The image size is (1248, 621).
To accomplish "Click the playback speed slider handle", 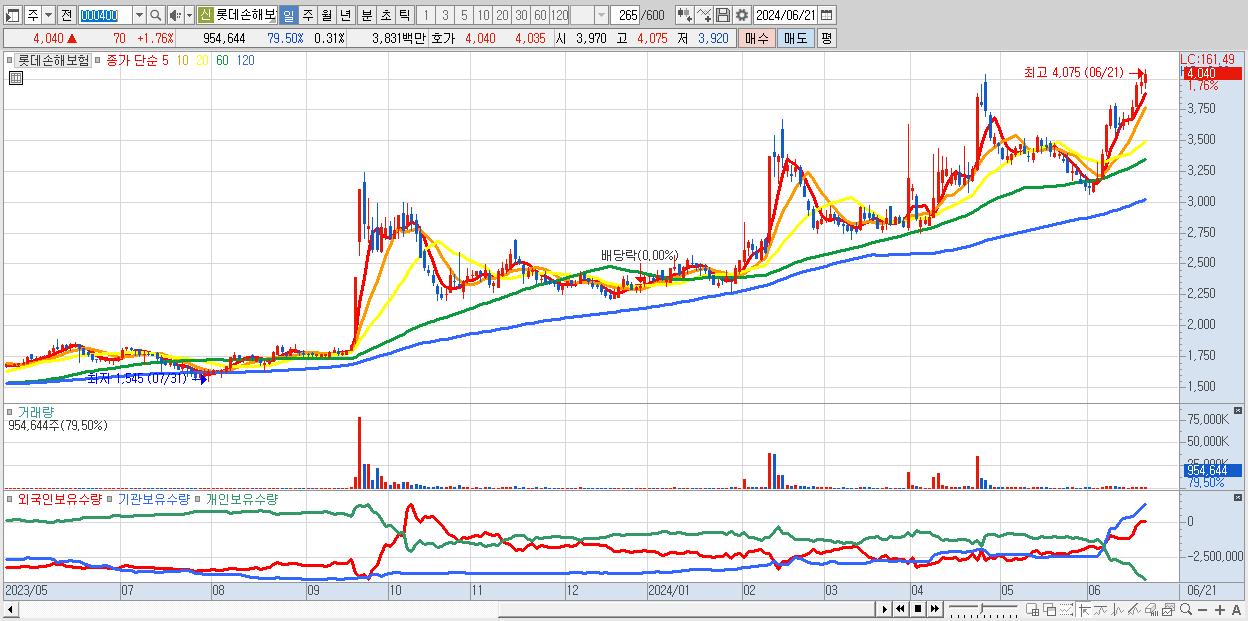I will pyautogui.click(x=981, y=608).
